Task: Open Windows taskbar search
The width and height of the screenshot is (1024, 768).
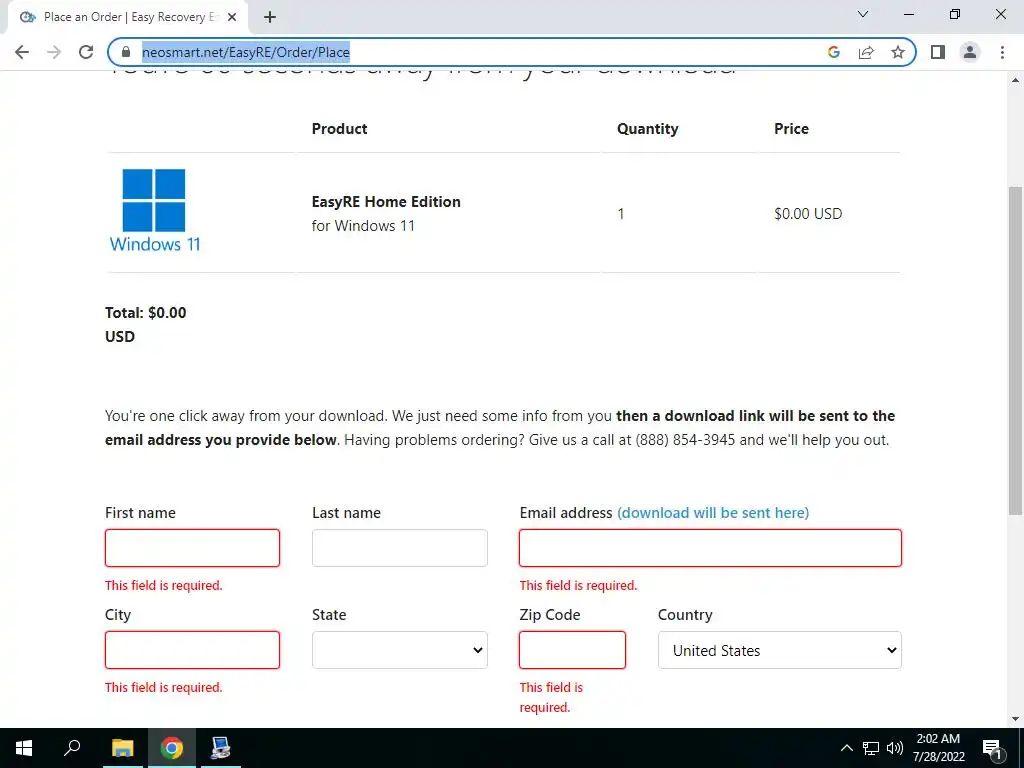Action: point(72,748)
